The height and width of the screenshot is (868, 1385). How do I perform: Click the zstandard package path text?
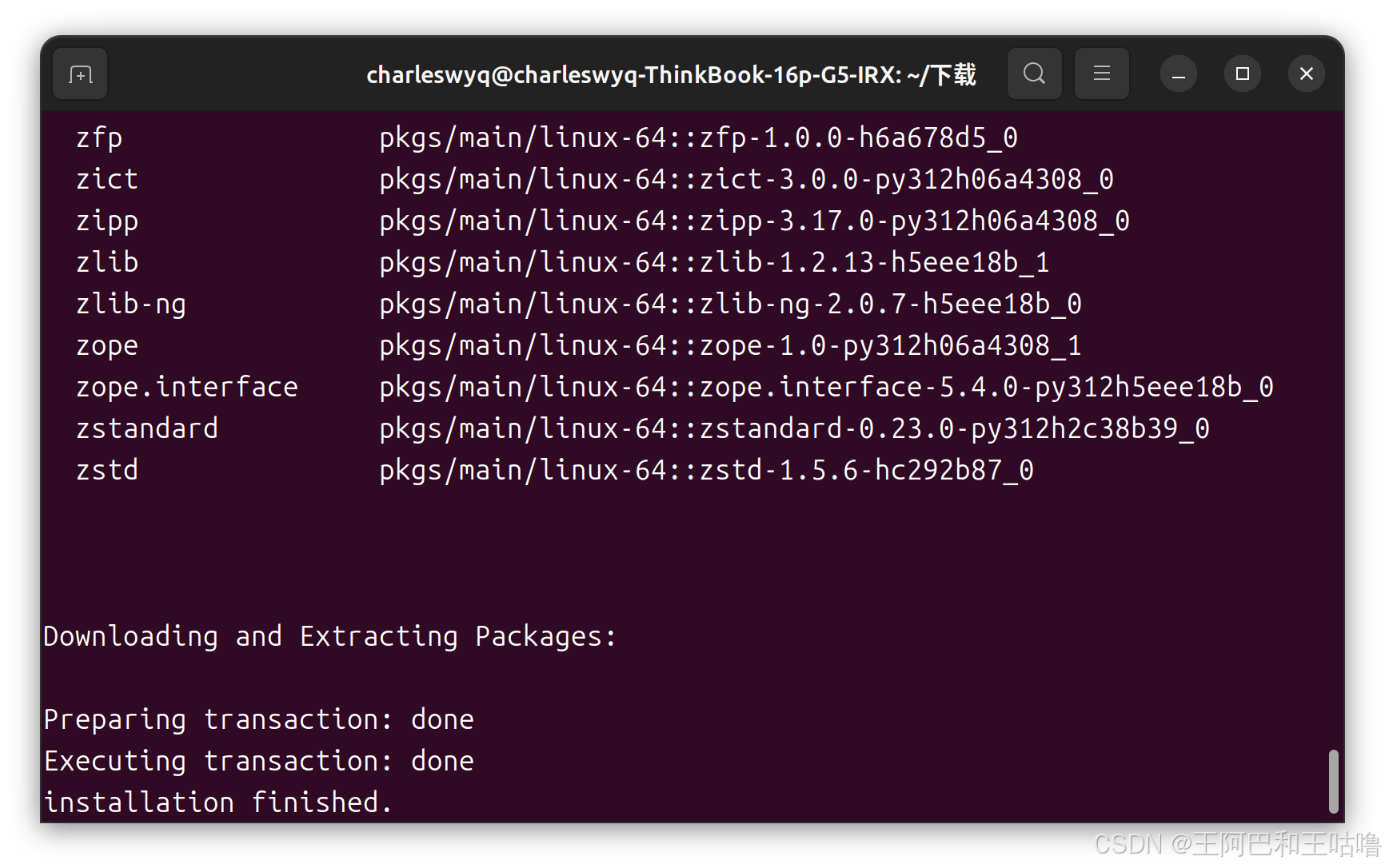[794, 428]
